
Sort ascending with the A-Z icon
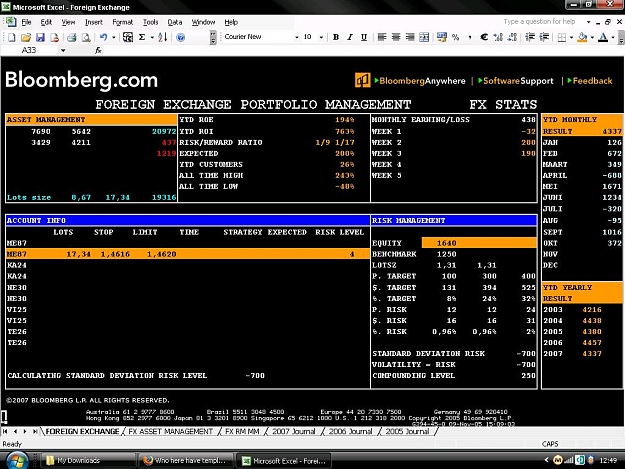click(x=162, y=37)
